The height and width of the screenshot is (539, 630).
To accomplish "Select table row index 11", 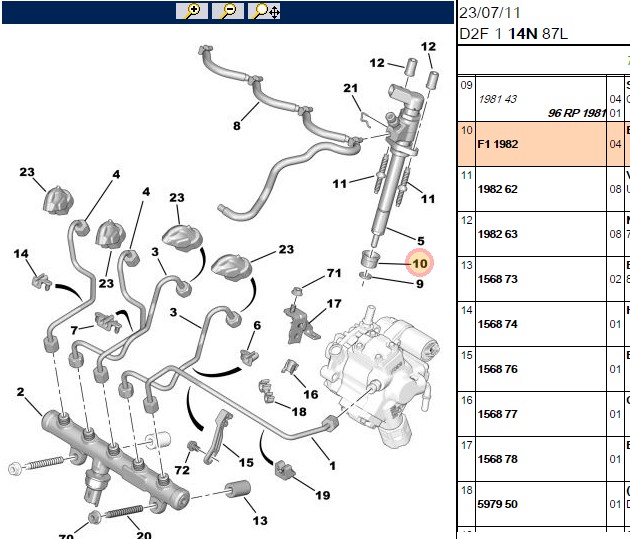I will coord(466,176).
